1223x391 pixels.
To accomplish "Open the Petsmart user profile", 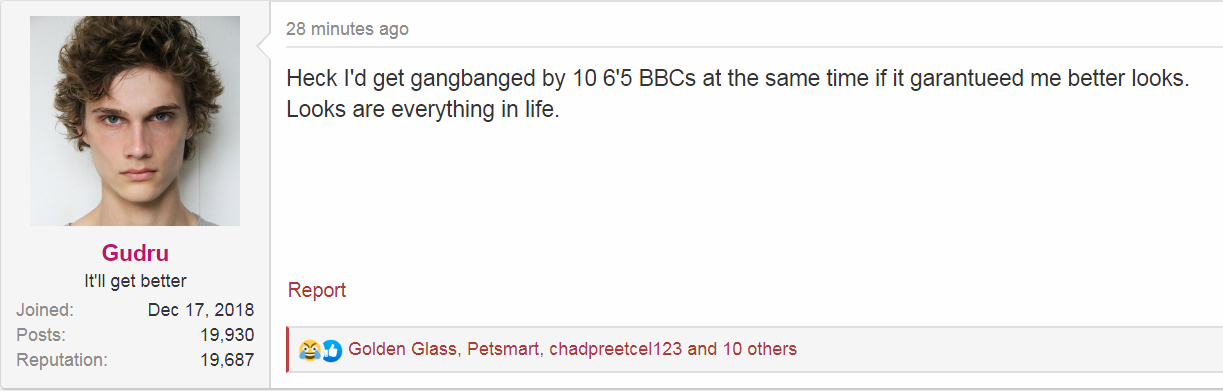I will 503,350.
